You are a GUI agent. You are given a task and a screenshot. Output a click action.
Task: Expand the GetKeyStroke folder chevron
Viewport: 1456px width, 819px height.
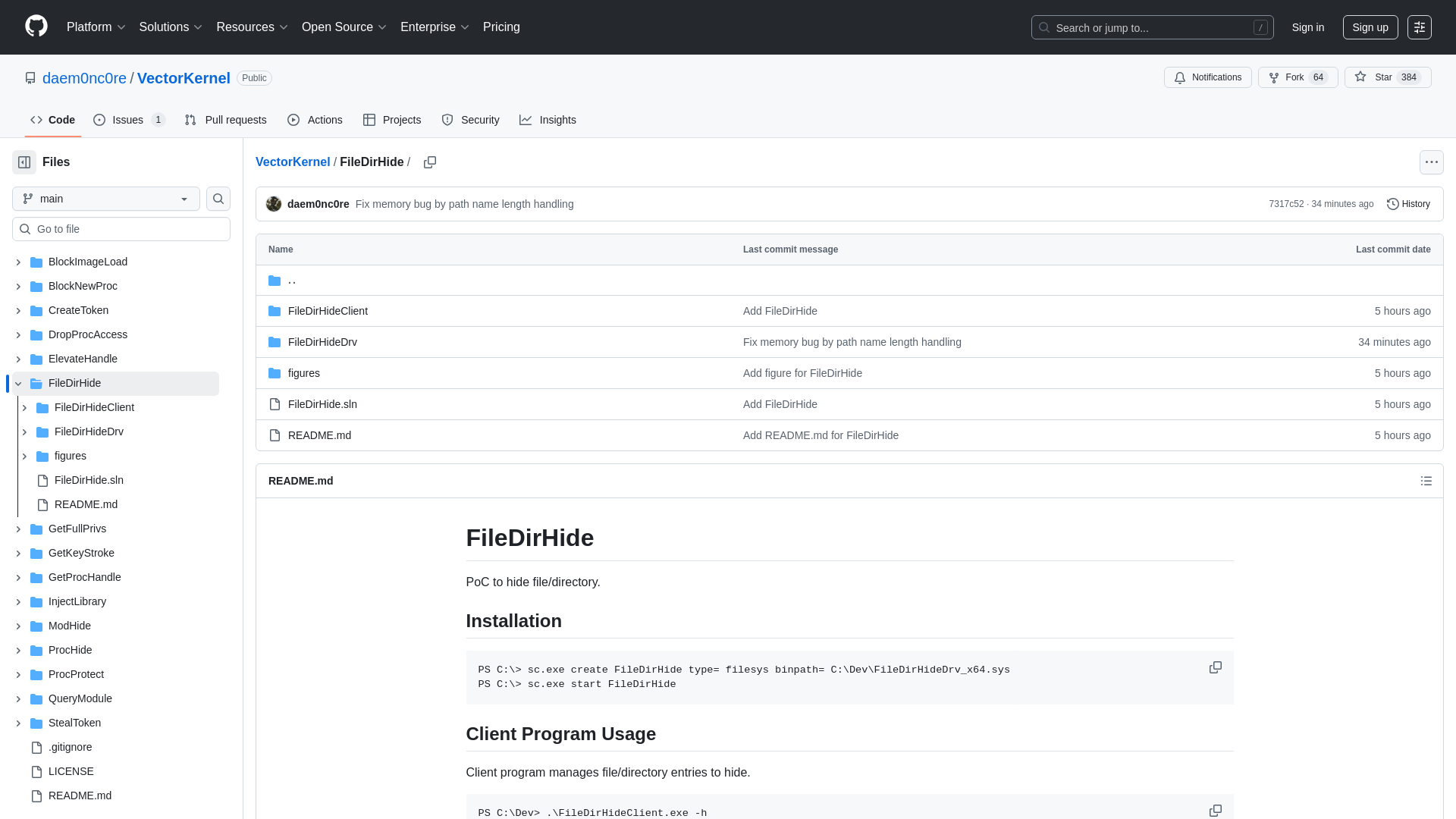18,553
